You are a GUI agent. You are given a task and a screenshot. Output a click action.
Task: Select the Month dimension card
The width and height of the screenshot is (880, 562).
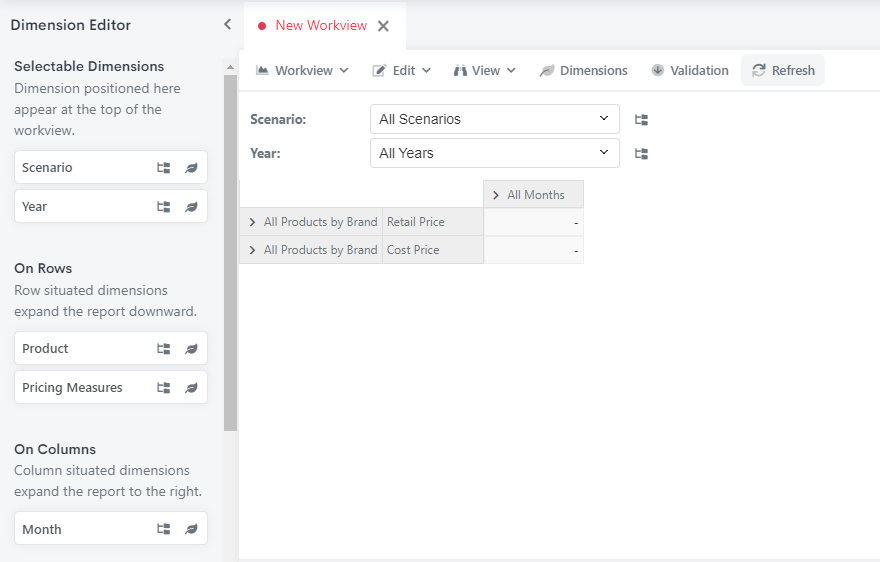(111, 529)
